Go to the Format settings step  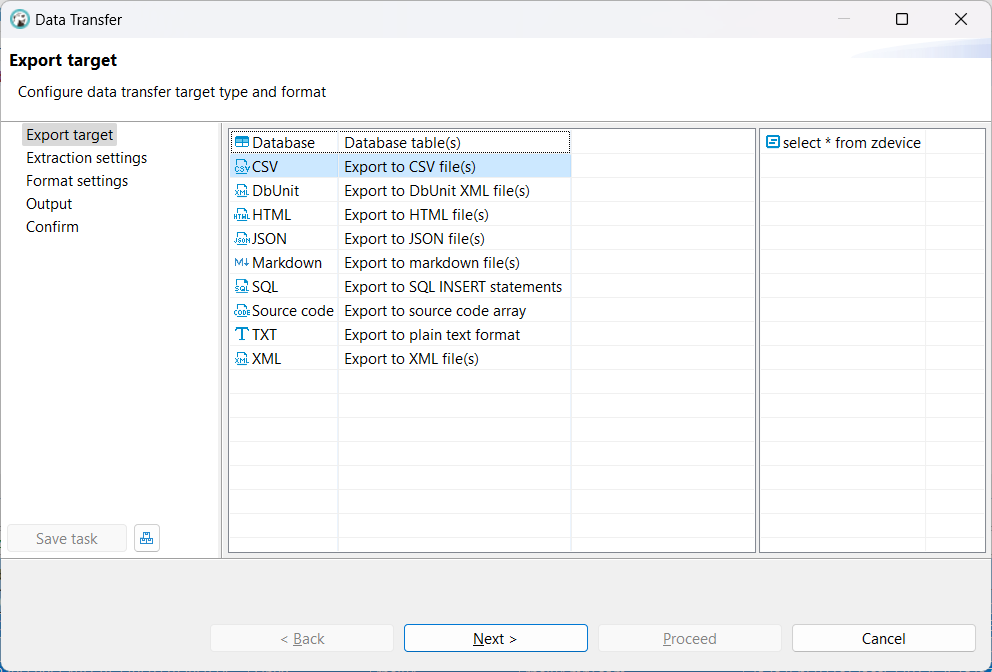pos(77,181)
